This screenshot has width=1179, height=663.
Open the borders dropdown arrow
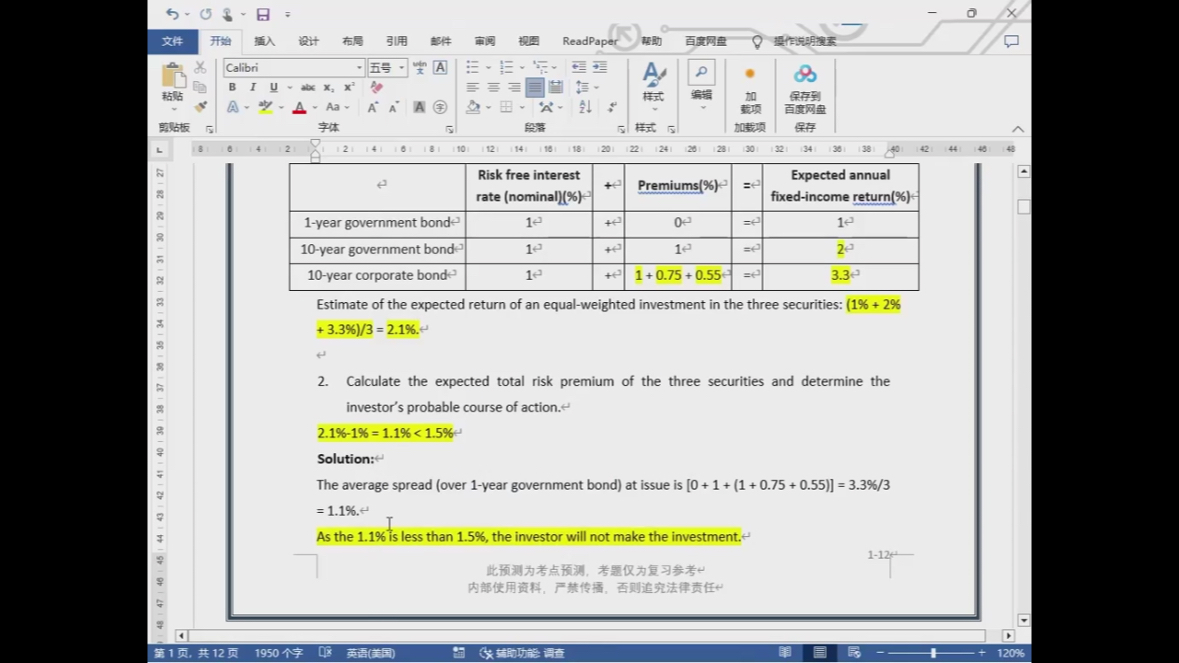[x=522, y=107]
